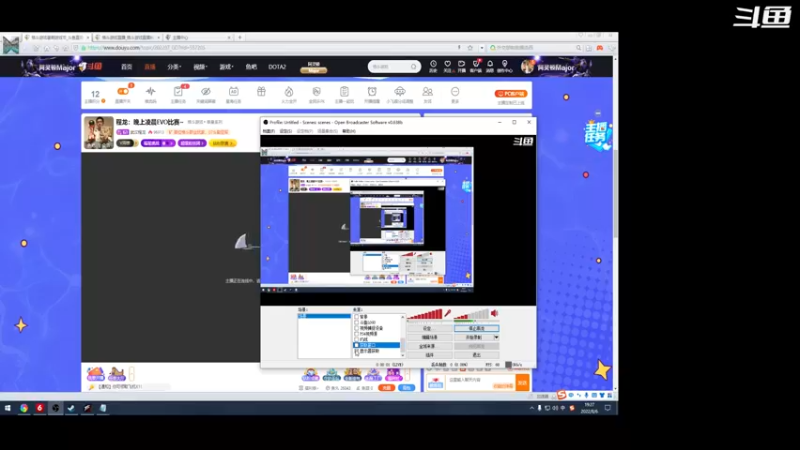Open the dropdown arrow beside OBS record button
This screenshot has height=450, width=800.
pyautogui.click(x=496, y=337)
